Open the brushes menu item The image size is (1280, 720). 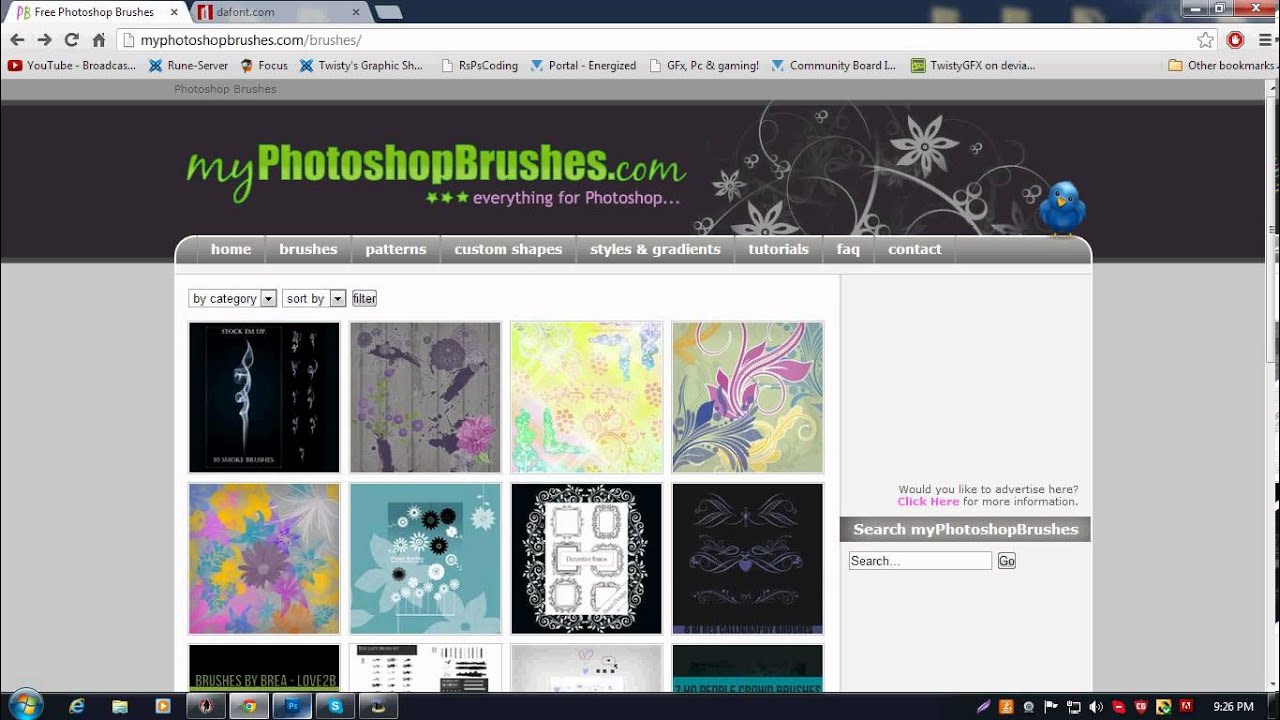click(308, 249)
